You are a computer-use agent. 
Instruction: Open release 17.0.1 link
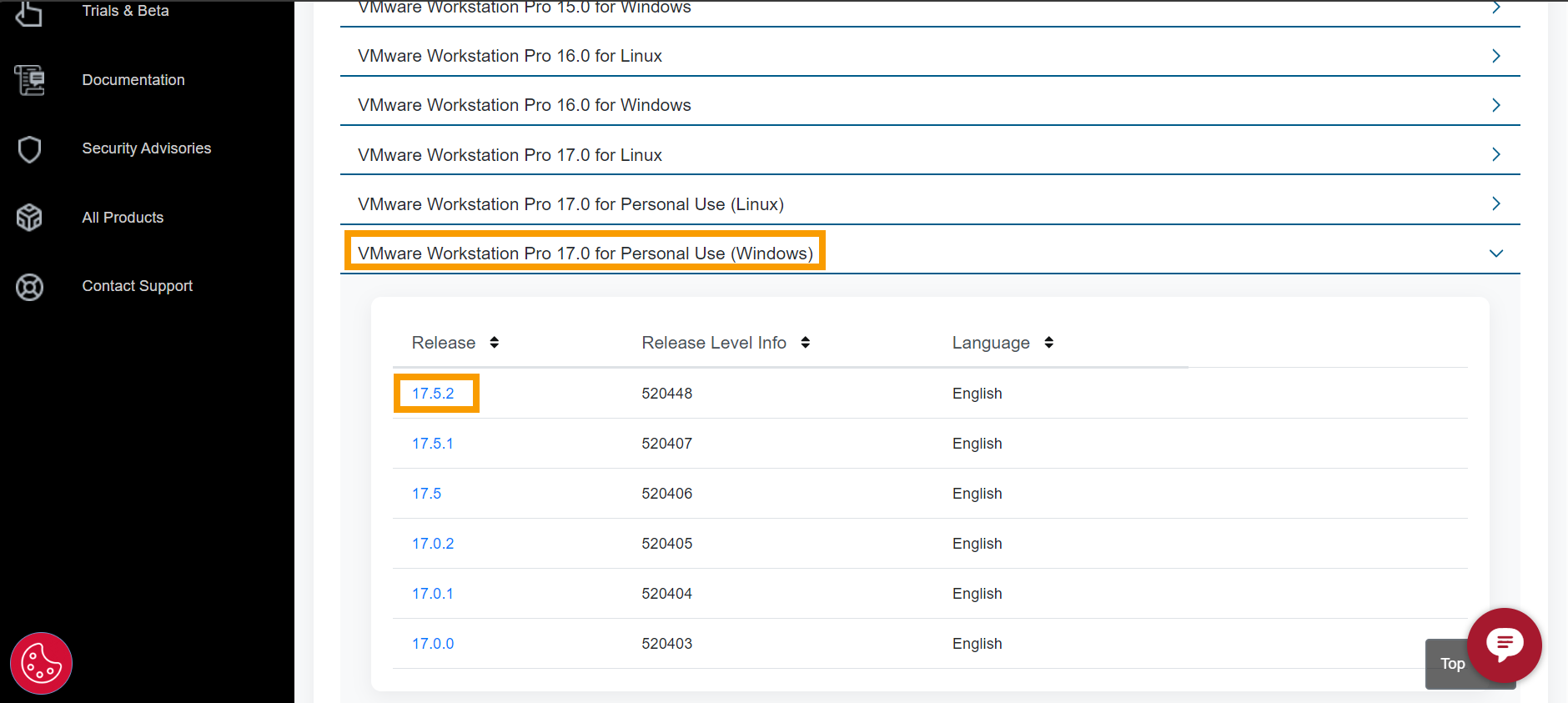[432, 594]
